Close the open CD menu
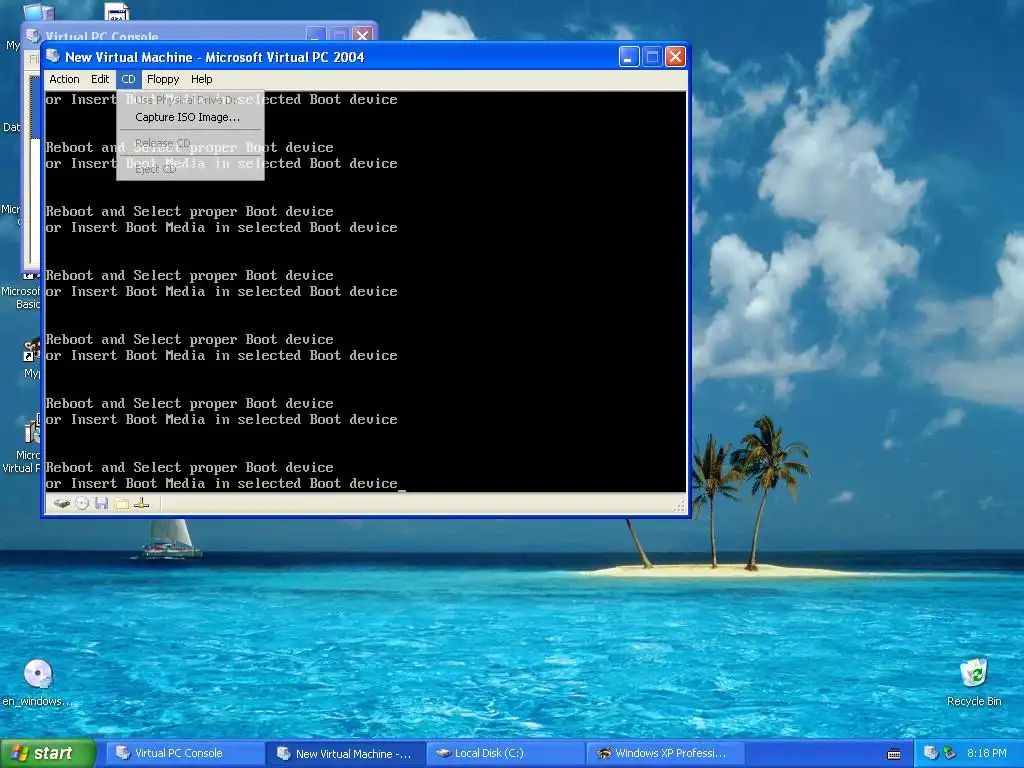Viewport: 1024px width, 768px height. pyautogui.click(x=128, y=79)
